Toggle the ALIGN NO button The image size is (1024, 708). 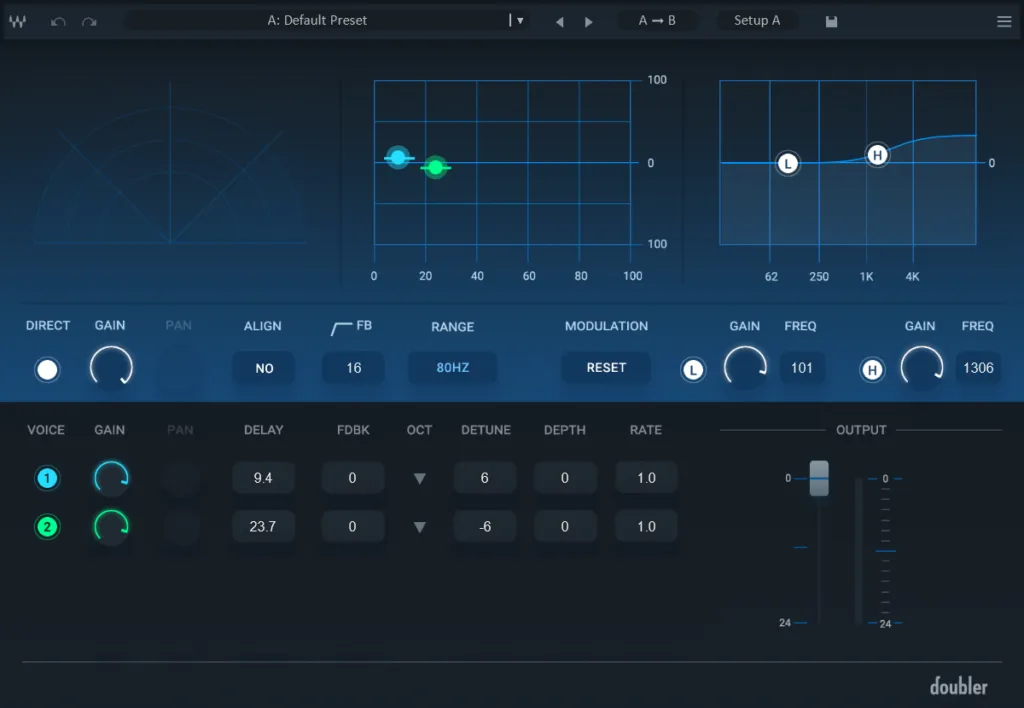(x=263, y=368)
